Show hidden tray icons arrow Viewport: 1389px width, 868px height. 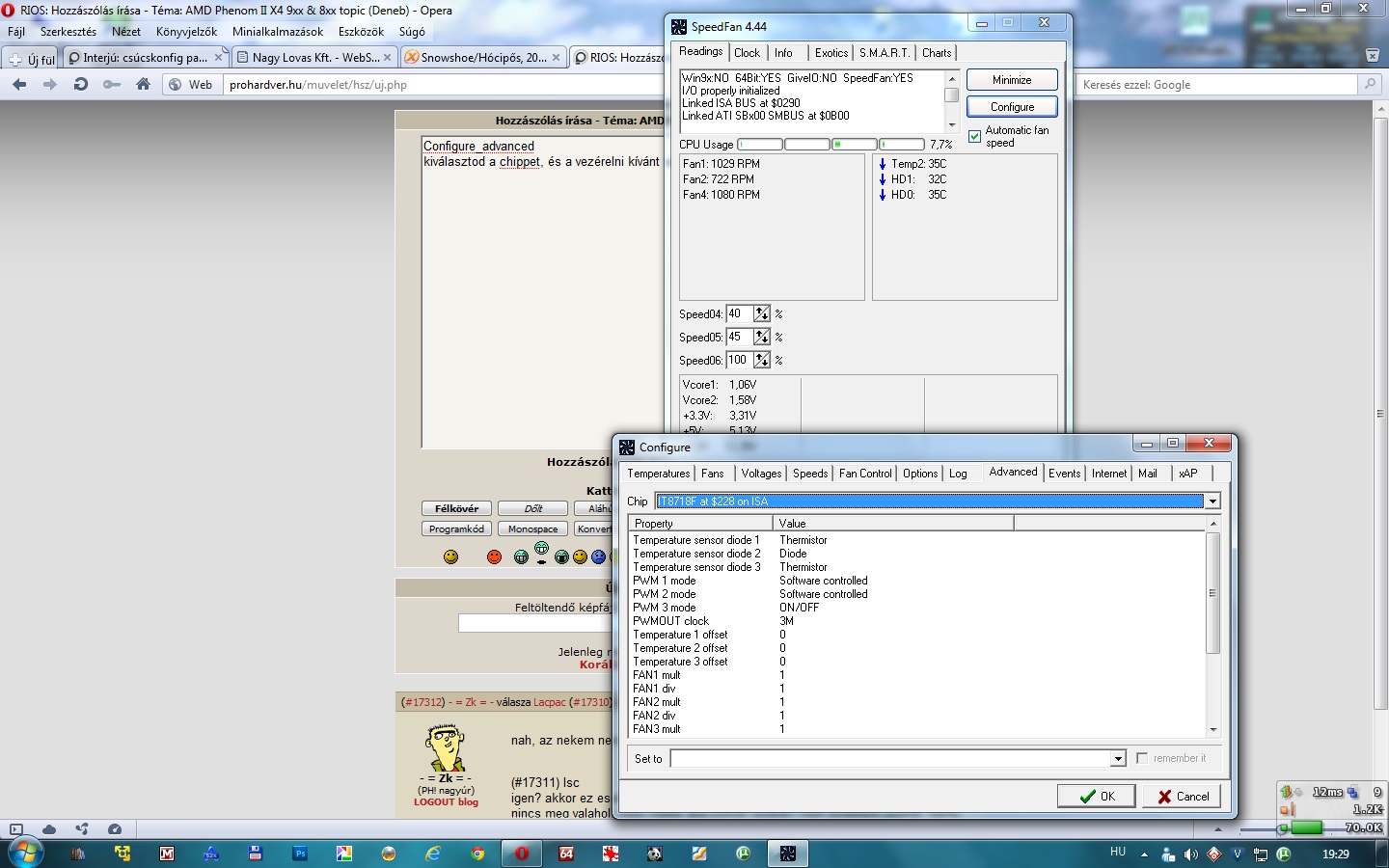click(x=1144, y=854)
